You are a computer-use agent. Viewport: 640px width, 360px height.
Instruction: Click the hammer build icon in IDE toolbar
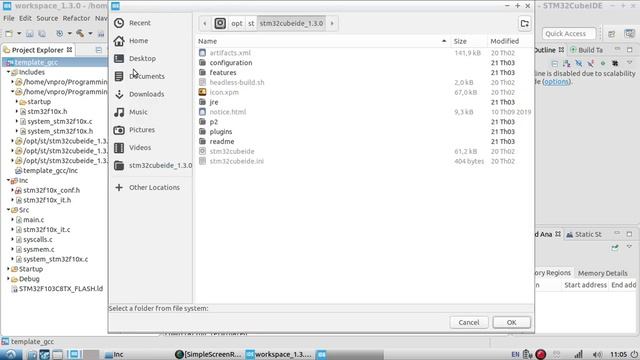[x=80, y=33]
